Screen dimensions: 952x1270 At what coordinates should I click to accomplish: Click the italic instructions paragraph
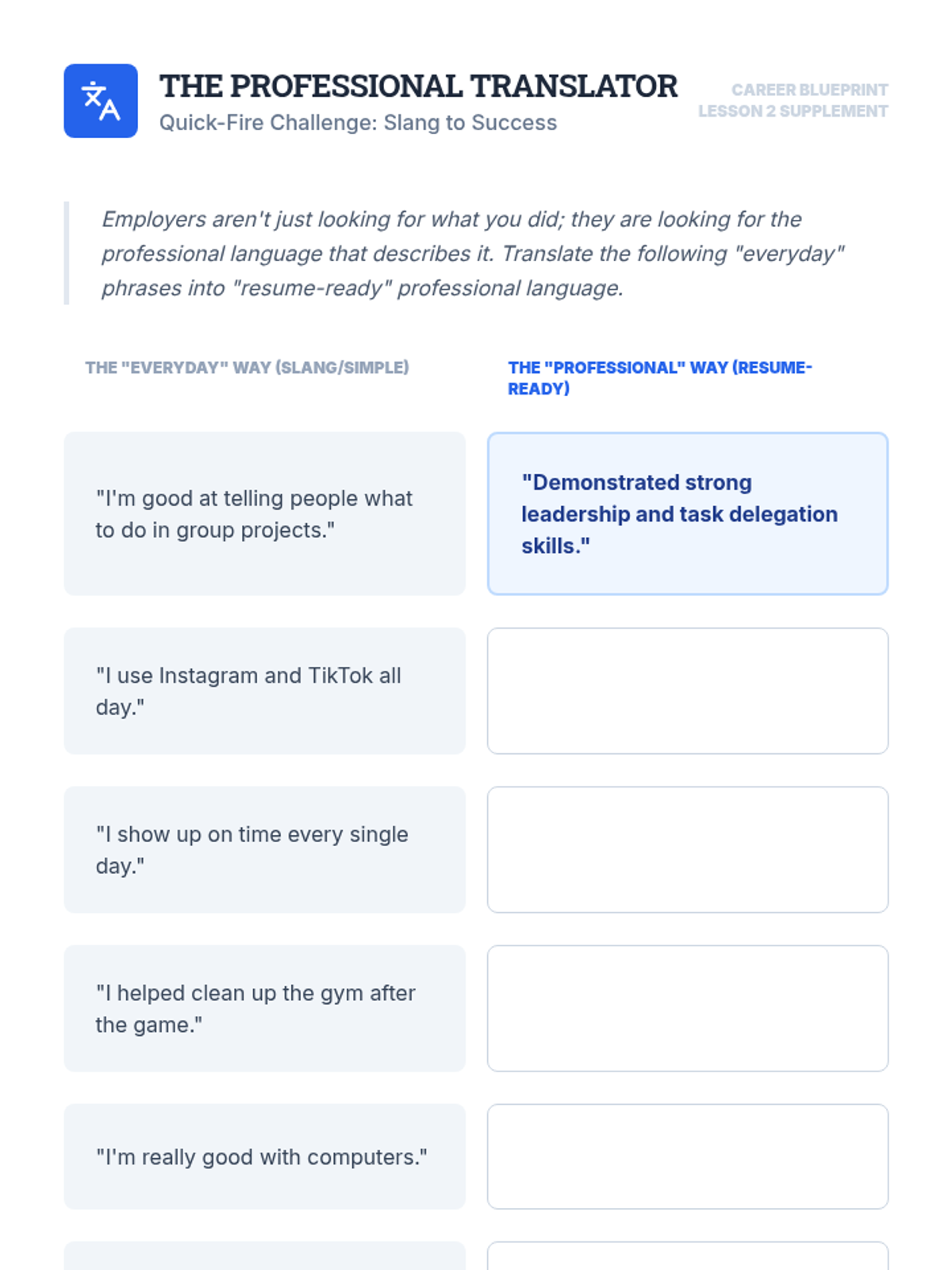(x=472, y=253)
